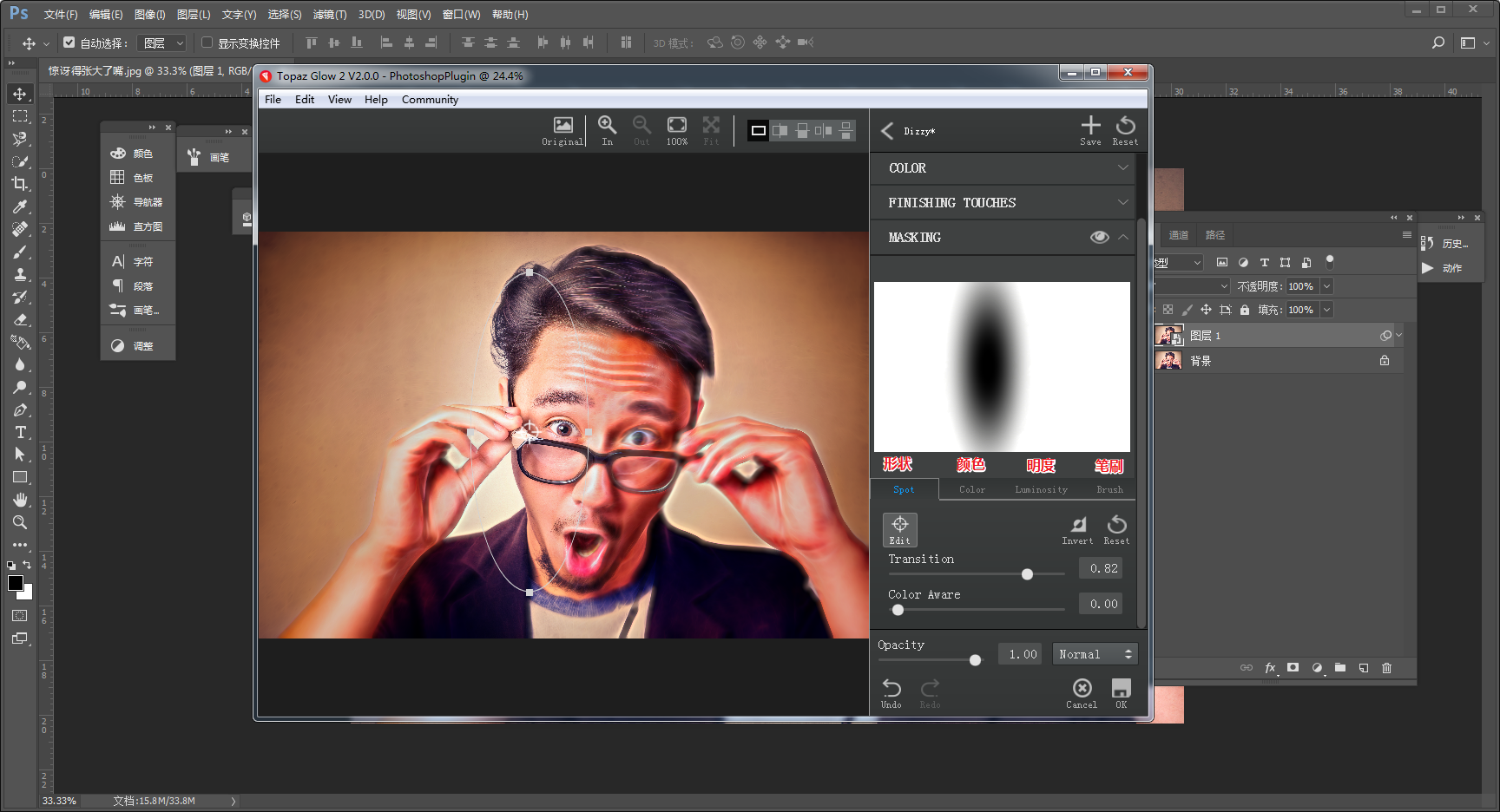
Task: Open the workspace switcher dropdown
Action: pos(1474,43)
